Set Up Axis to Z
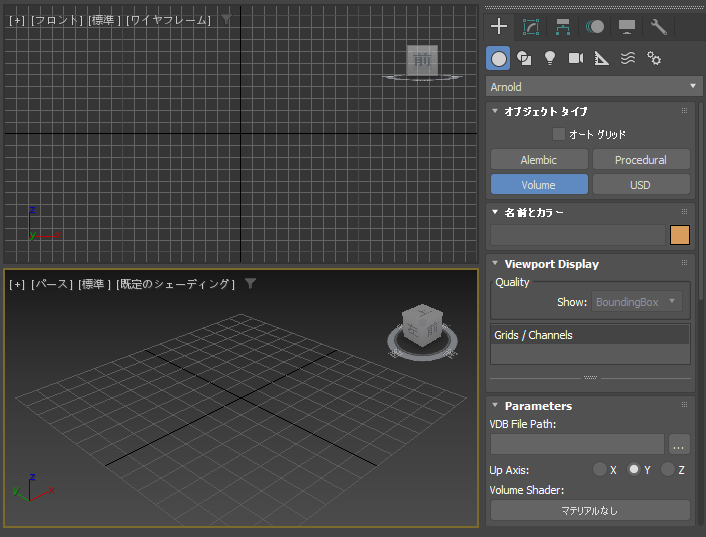The height and width of the screenshot is (537, 706). 668,470
